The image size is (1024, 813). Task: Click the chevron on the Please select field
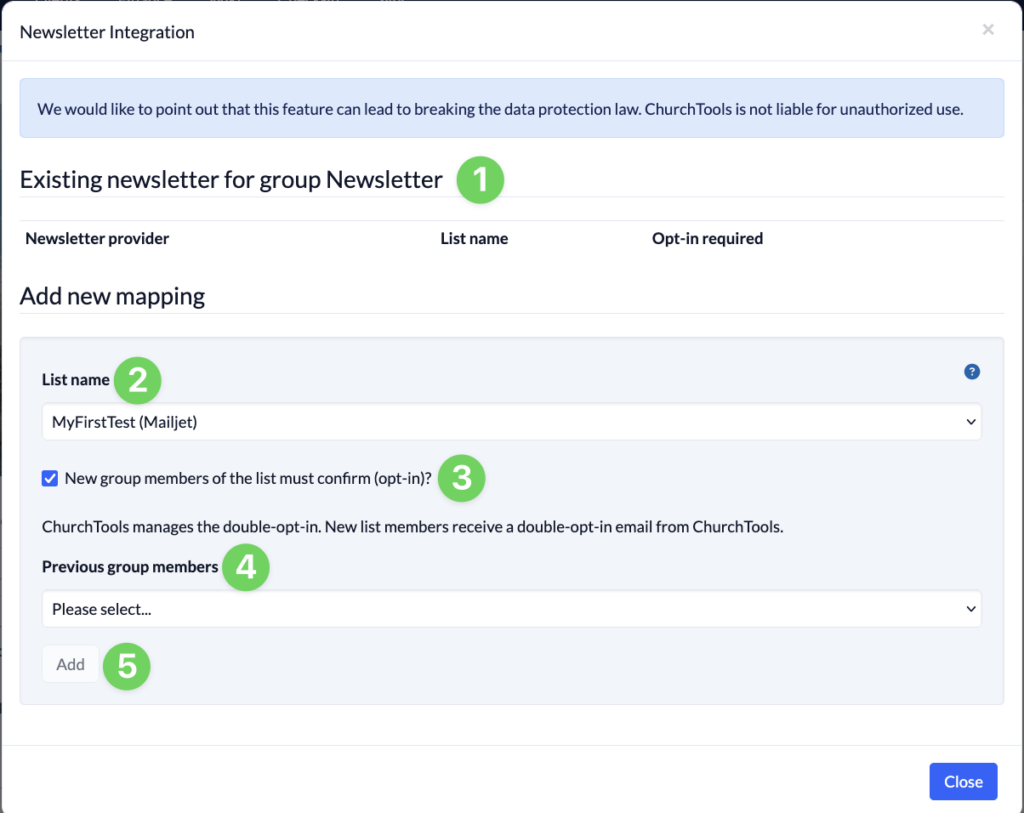tap(970, 608)
